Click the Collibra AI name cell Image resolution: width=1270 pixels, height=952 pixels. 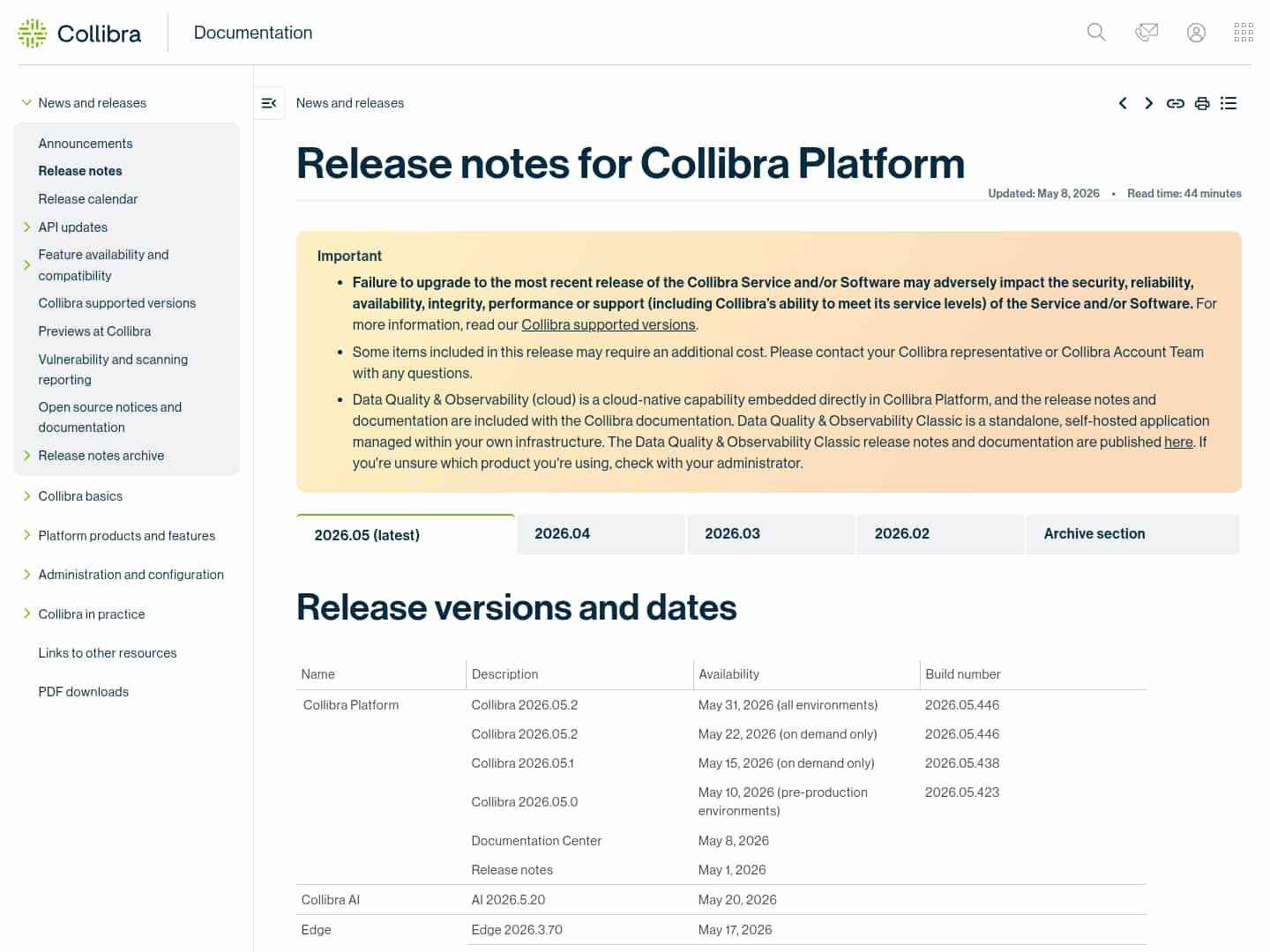coord(331,899)
